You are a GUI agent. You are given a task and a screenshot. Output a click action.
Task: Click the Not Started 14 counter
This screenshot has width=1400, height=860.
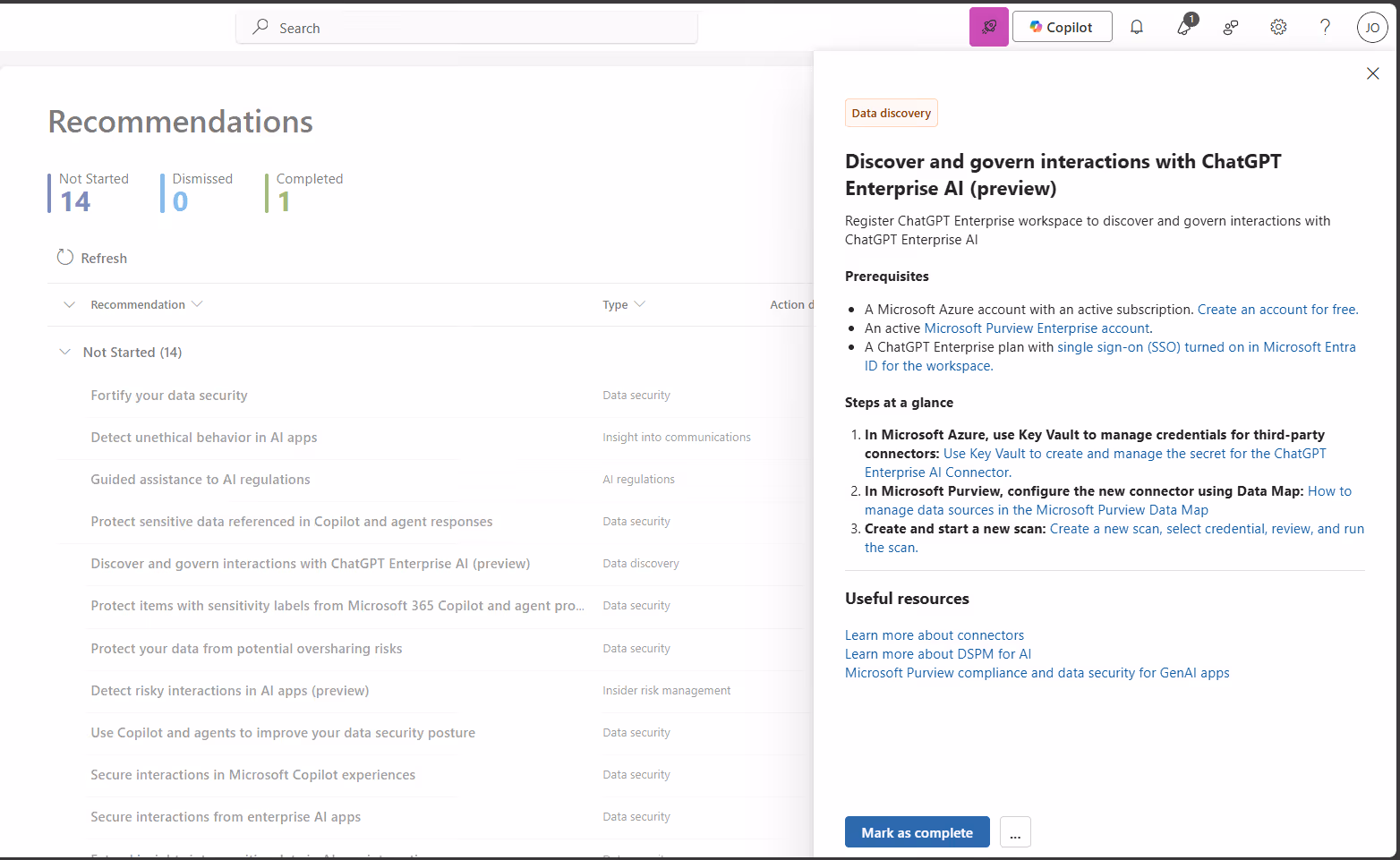[x=90, y=192]
